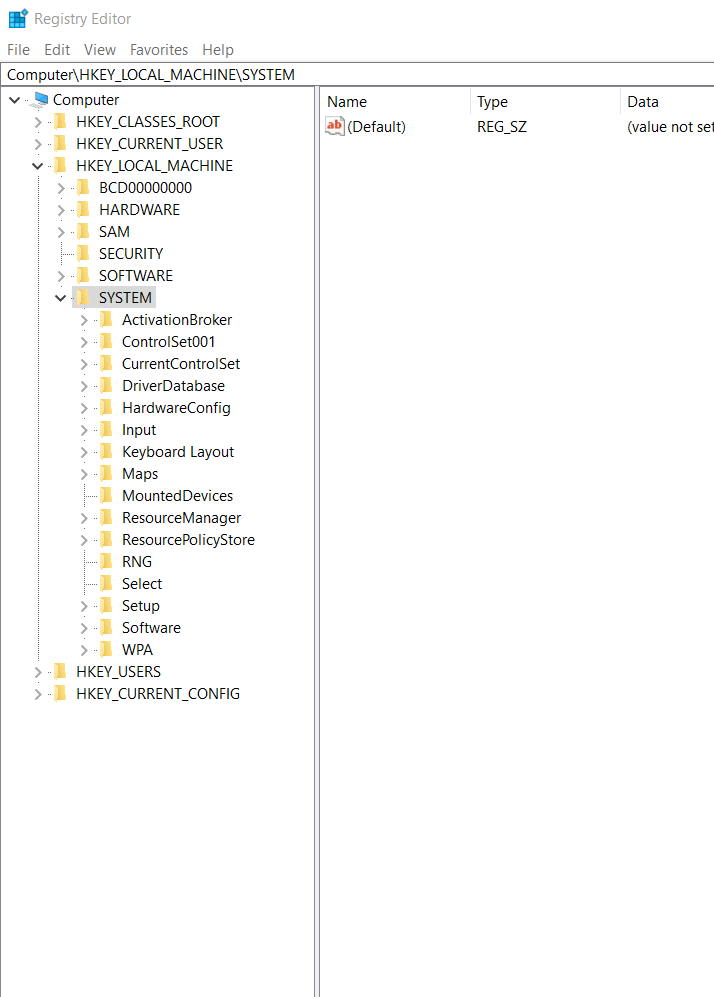
Task: Expand the HKEY_CURRENT_CONFIG chevron
Action: (x=38, y=694)
